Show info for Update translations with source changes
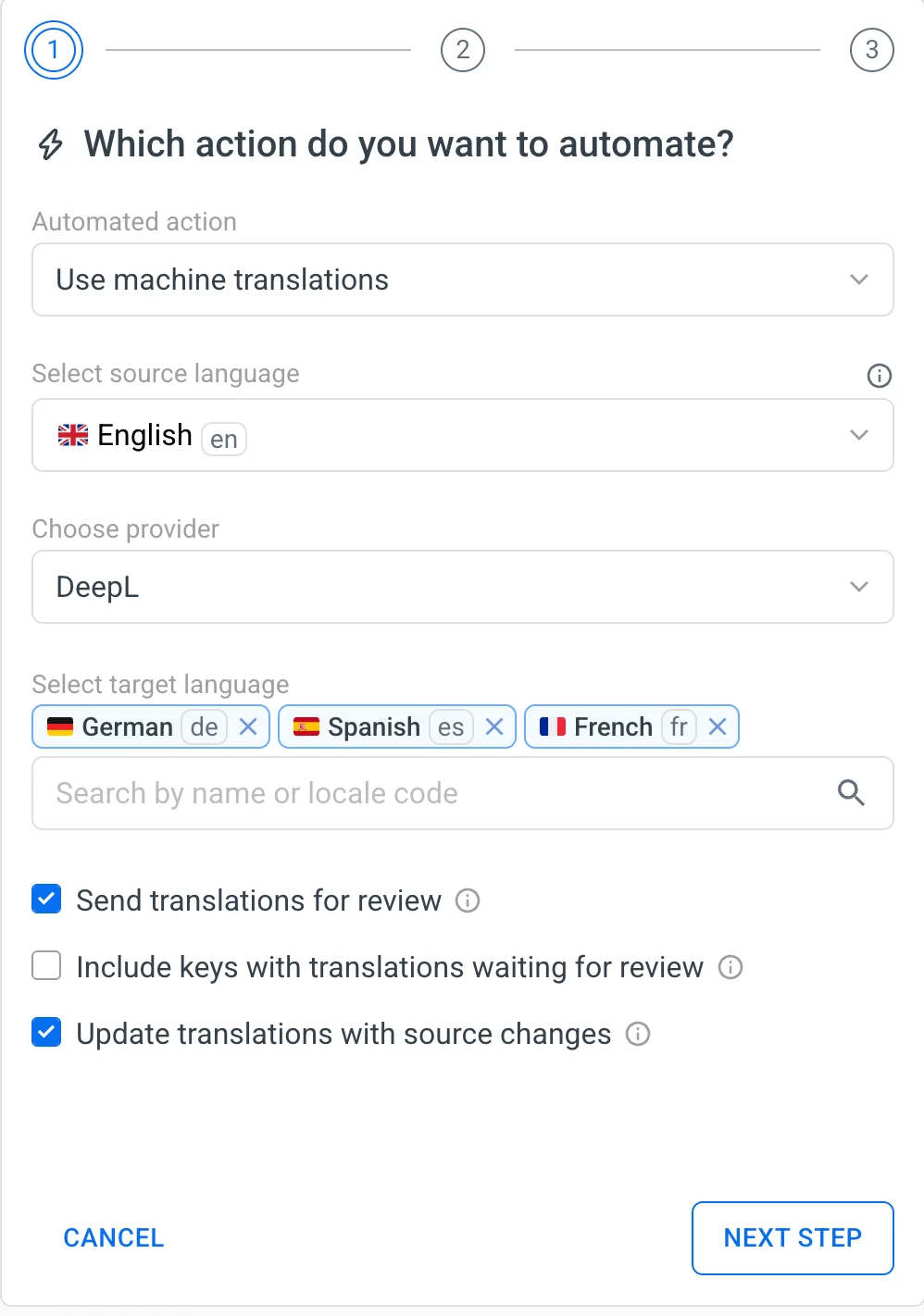This screenshot has width=924, height=1316. (x=638, y=1034)
